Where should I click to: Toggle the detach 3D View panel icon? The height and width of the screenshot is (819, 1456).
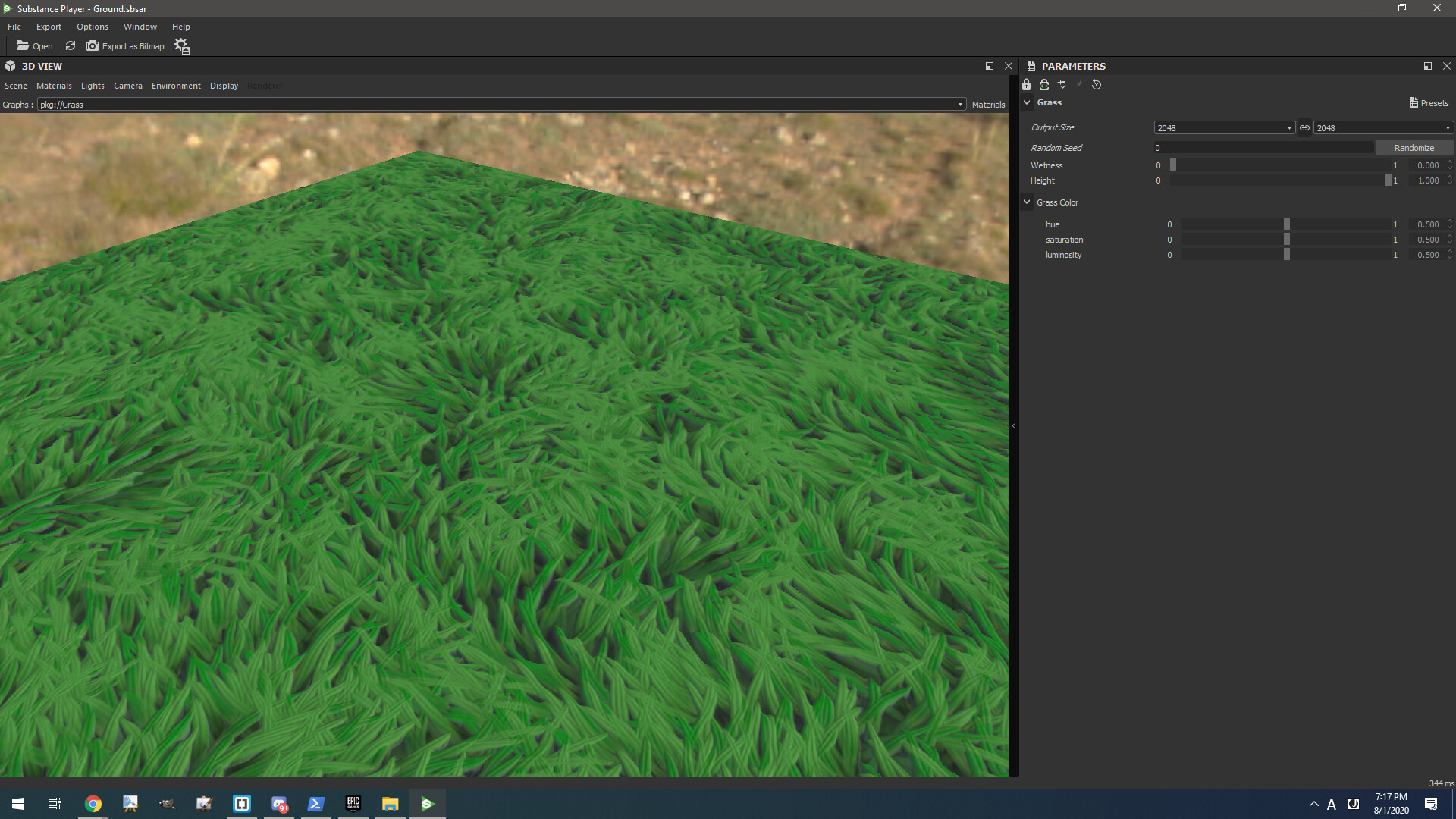pyautogui.click(x=990, y=66)
